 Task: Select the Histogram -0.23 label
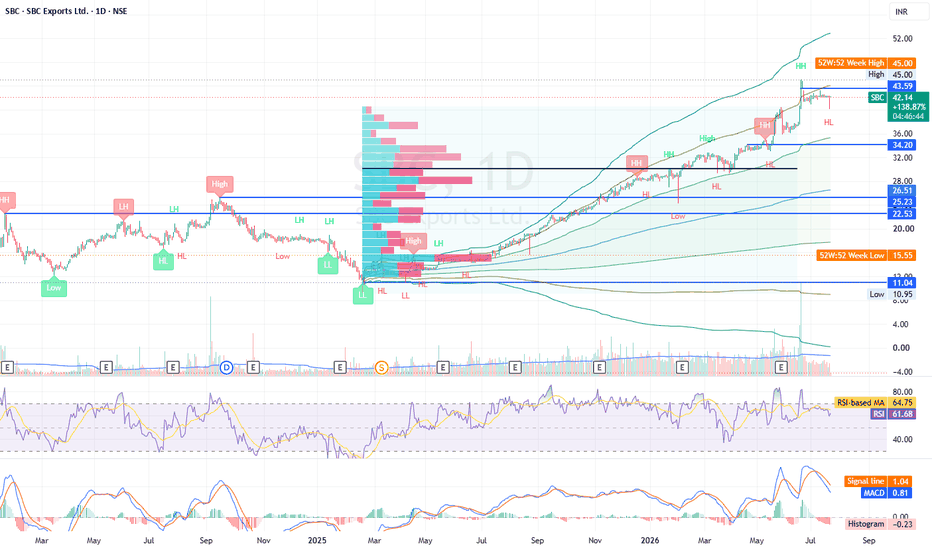(x=881, y=524)
